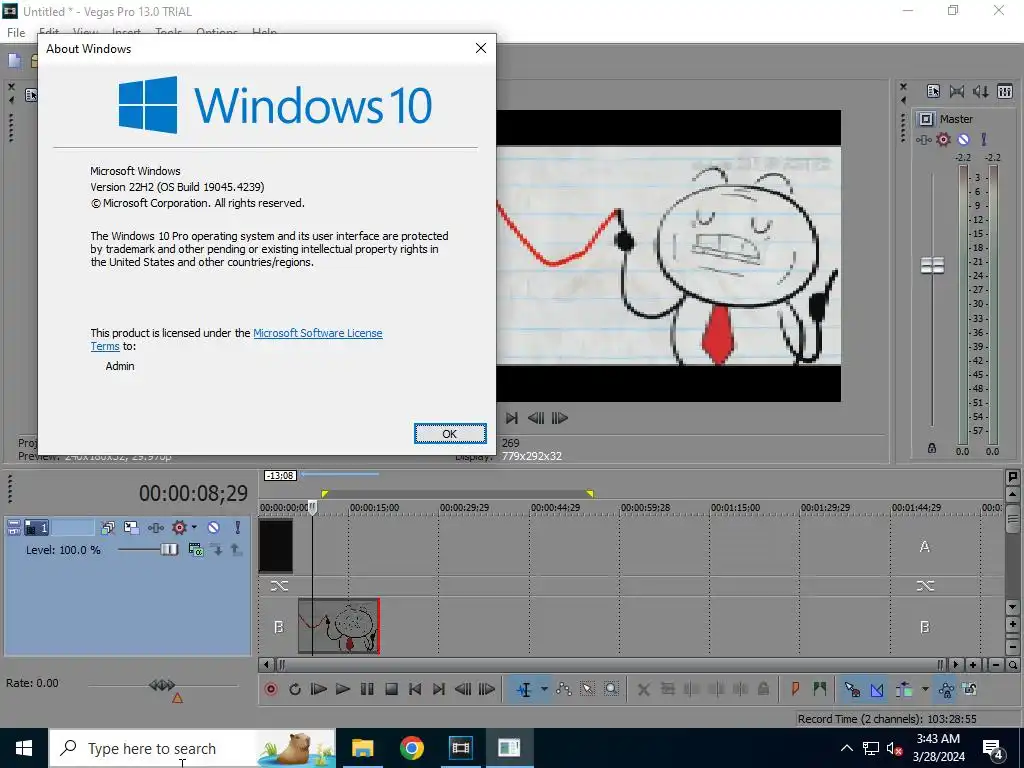The image size is (1024, 768).
Task: Open the File menu in Vegas Pro
Action: pos(16,33)
